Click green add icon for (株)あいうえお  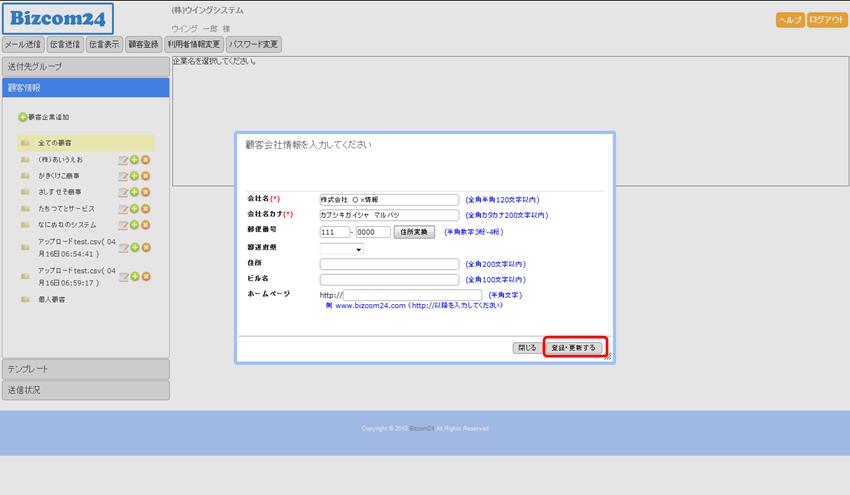click(x=134, y=160)
